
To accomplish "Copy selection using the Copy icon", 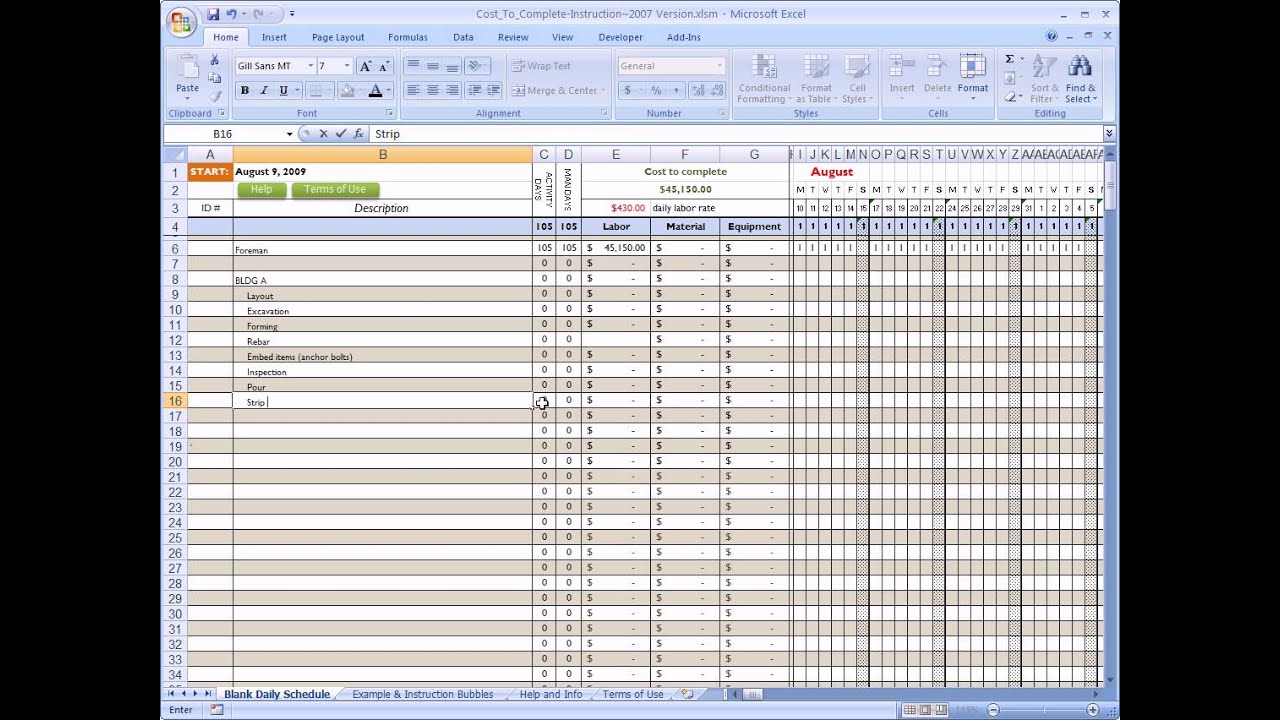I will [214, 77].
